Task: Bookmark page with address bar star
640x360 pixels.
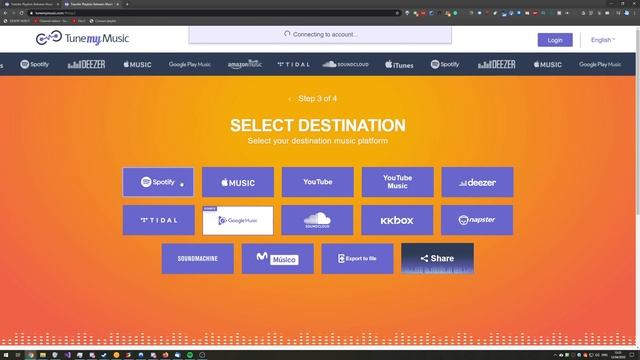Action: 397,13
